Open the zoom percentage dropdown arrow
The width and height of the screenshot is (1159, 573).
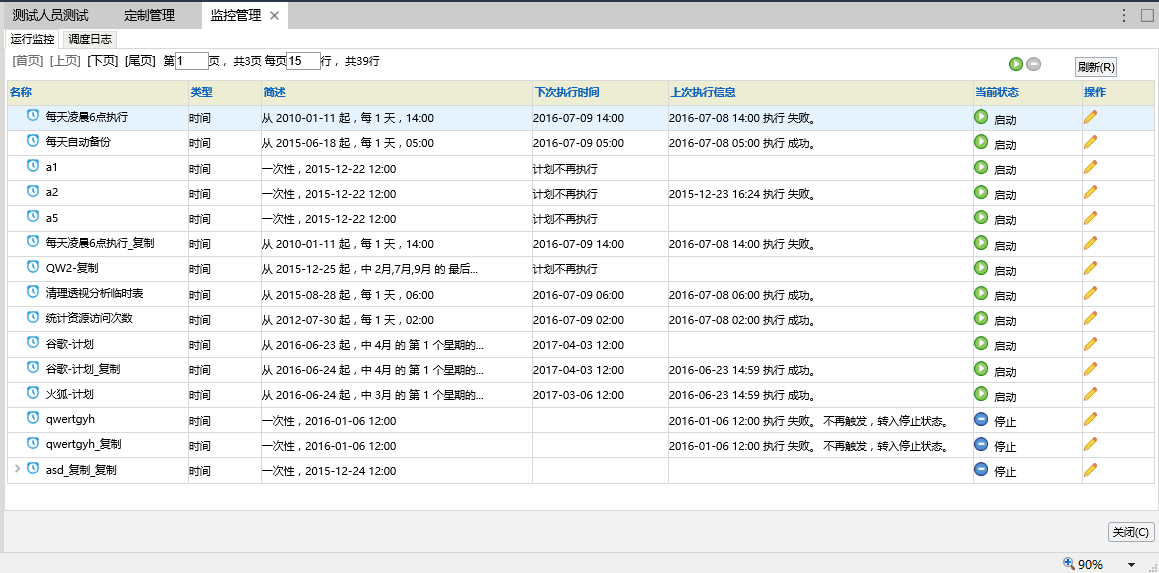click(x=1131, y=564)
